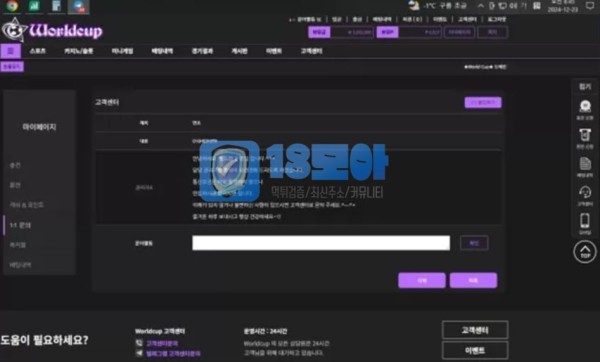Open the 텔레그램 고객센터문의 link in footer
This screenshot has height=362, width=600.
(173, 354)
